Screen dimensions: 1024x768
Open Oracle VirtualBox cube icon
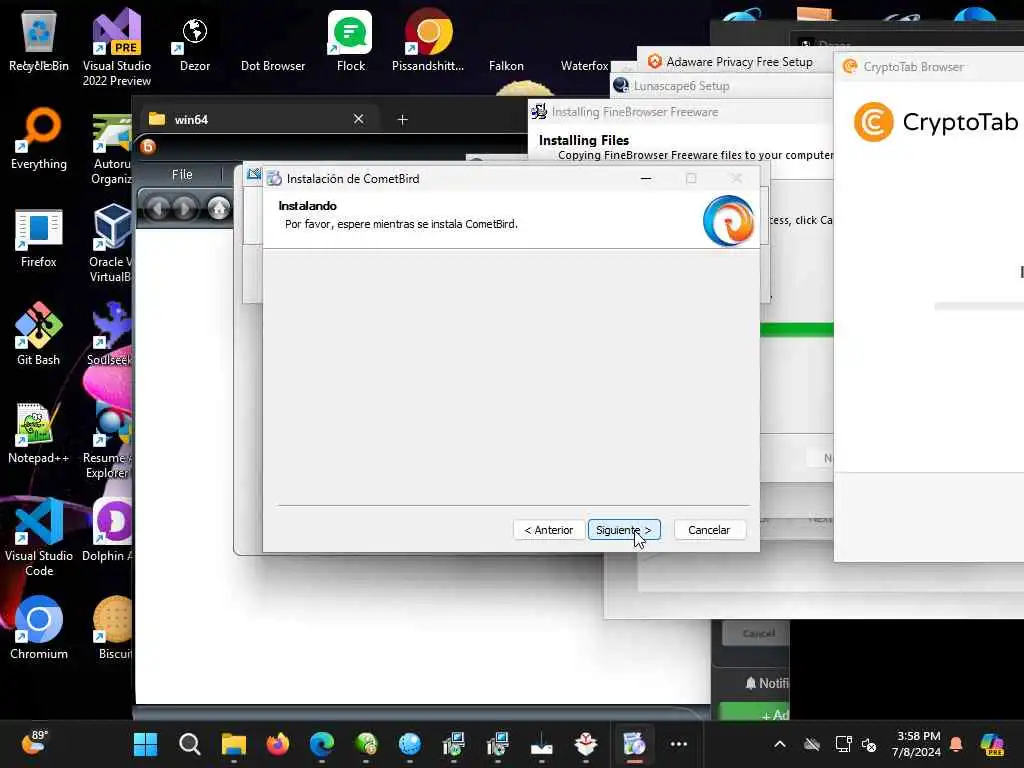point(112,227)
